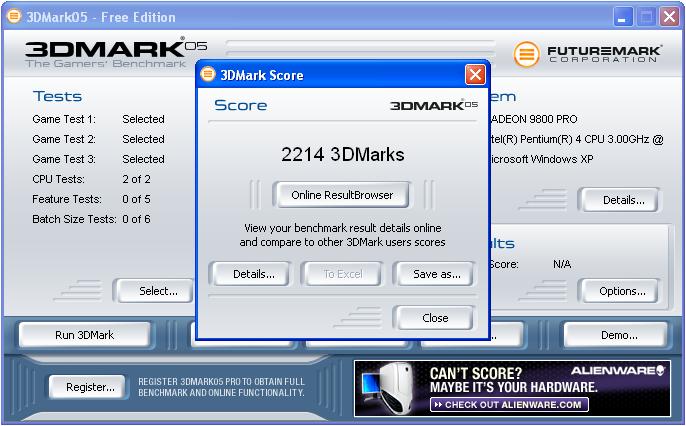The width and height of the screenshot is (686, 426).
Task: Click Register... to register 3DMark05
Action: [x=90, y=387]
